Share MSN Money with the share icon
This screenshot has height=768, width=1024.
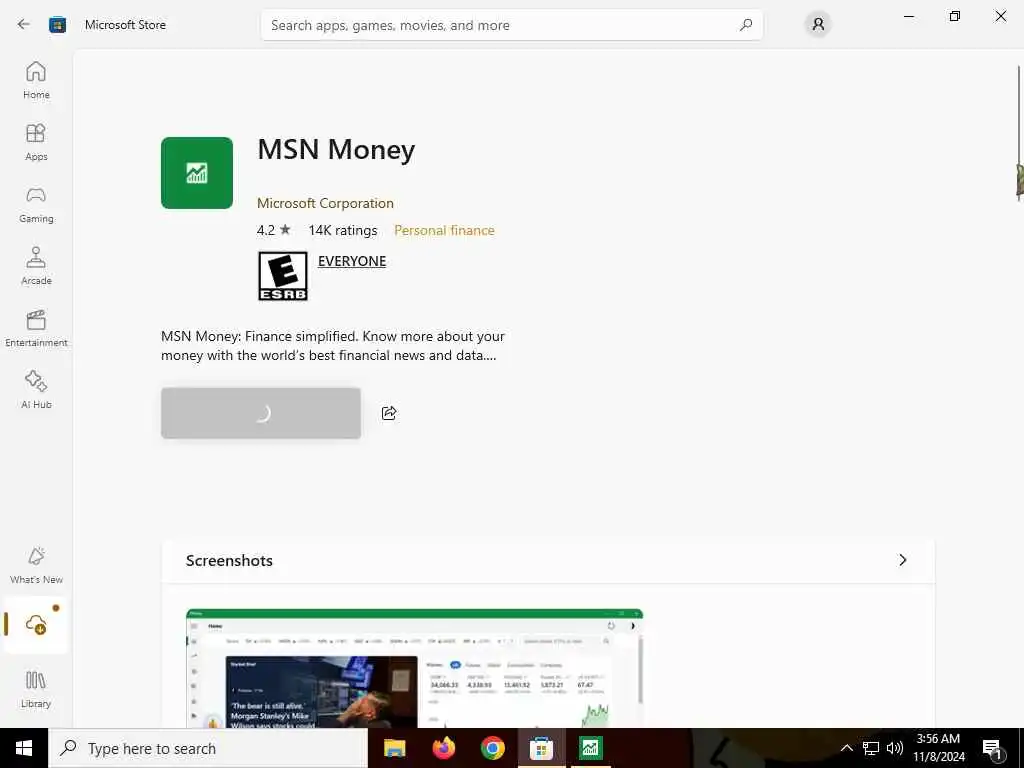click(x=389, y=413)
